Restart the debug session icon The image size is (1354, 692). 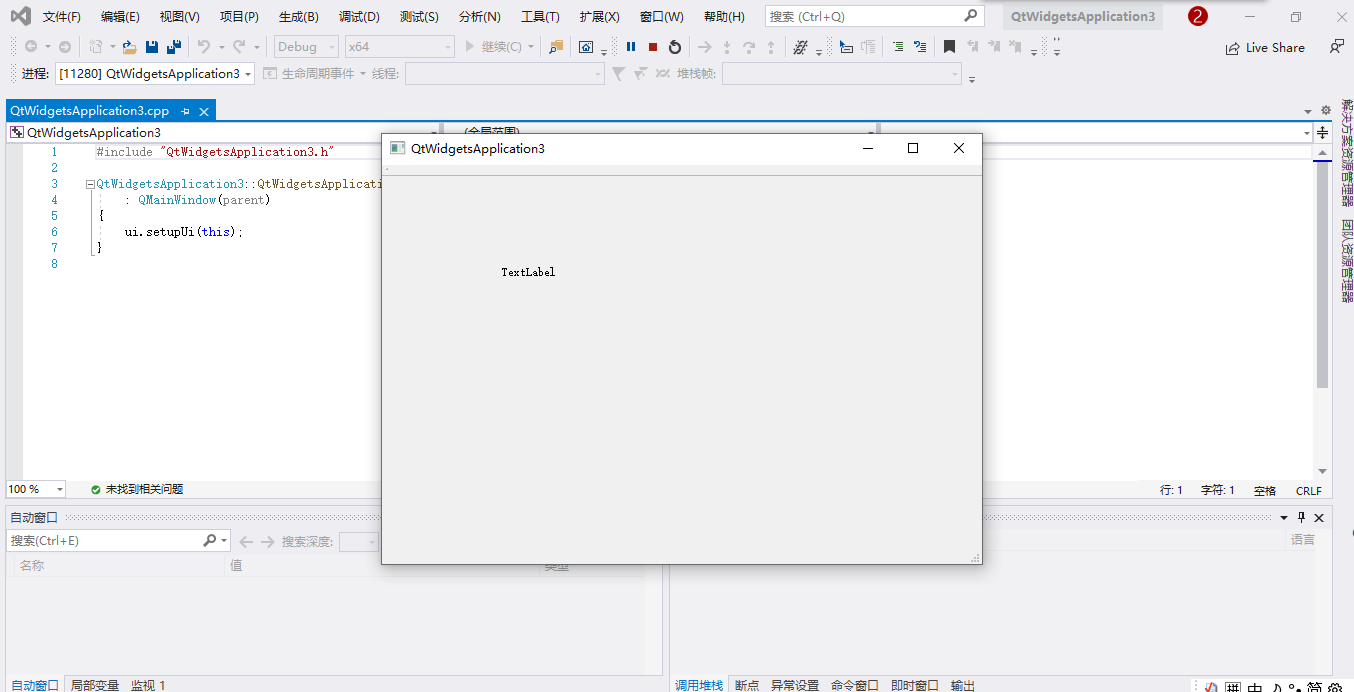coord(675,47)
